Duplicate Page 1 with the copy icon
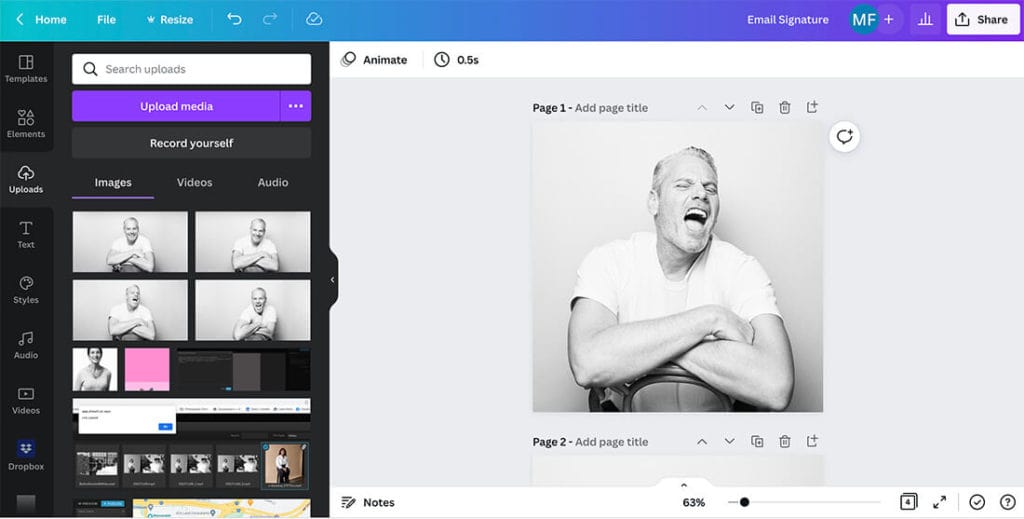1024x519 pixels. pos(757,108)
